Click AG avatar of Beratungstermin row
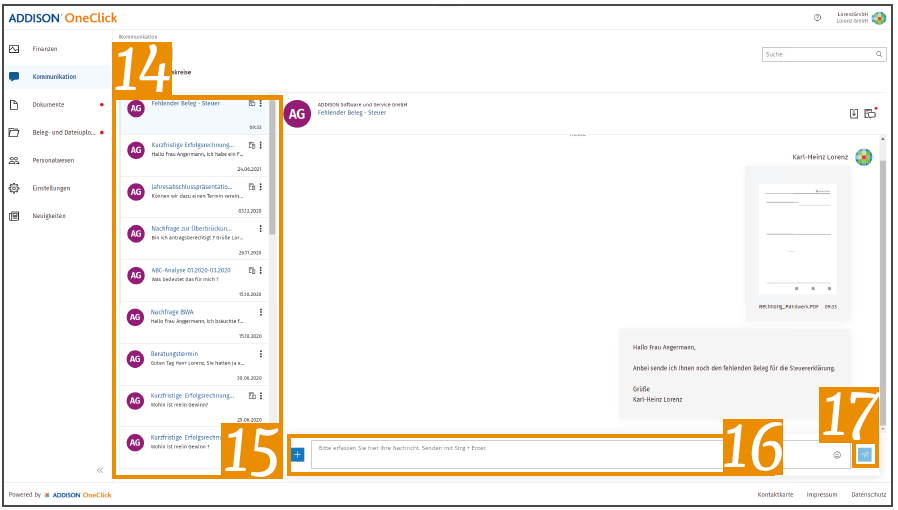The image size is (898, 510). click(135, 359)
